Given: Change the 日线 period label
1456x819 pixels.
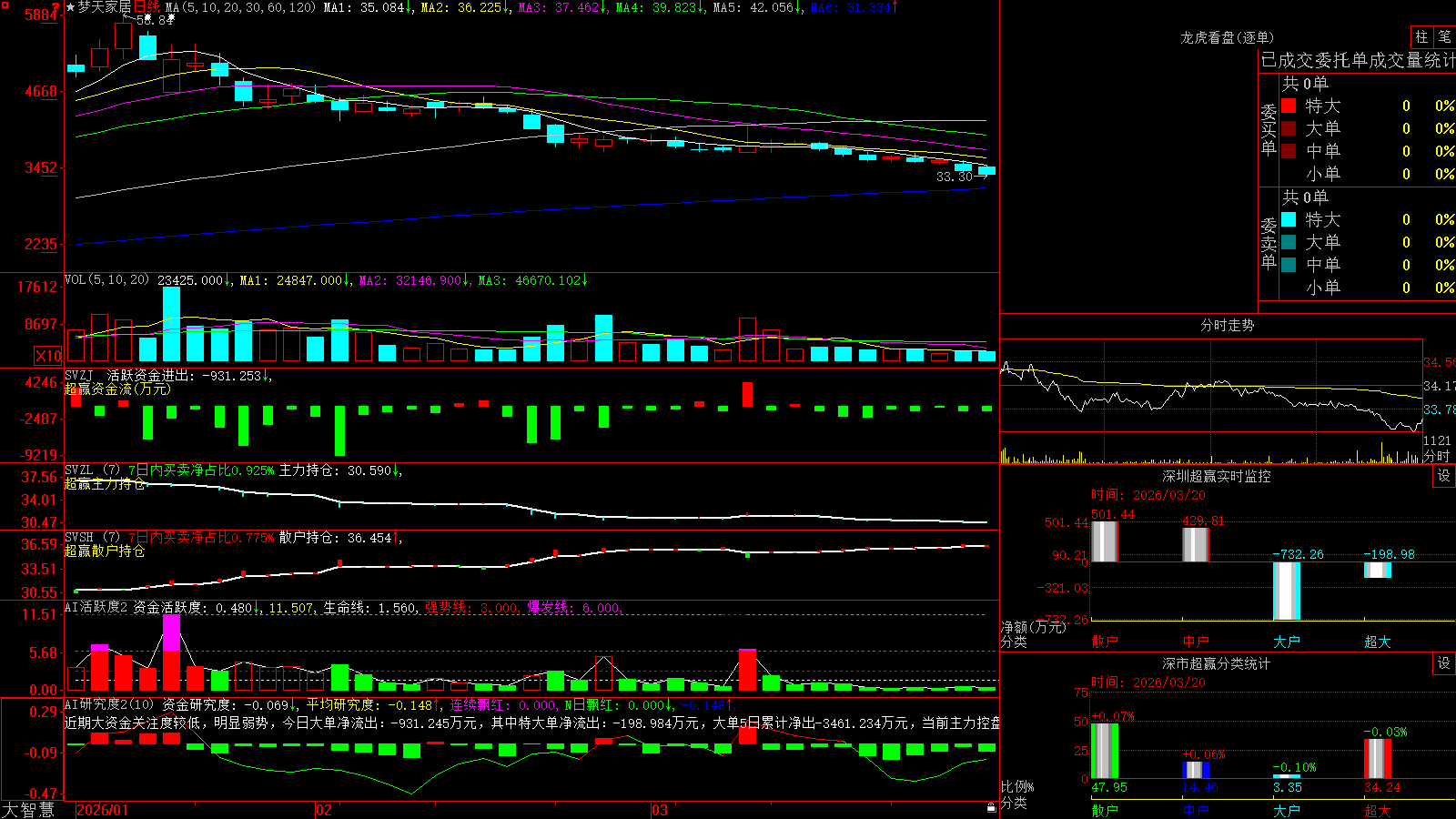Looking at the screenshot, I should point(147,7).
